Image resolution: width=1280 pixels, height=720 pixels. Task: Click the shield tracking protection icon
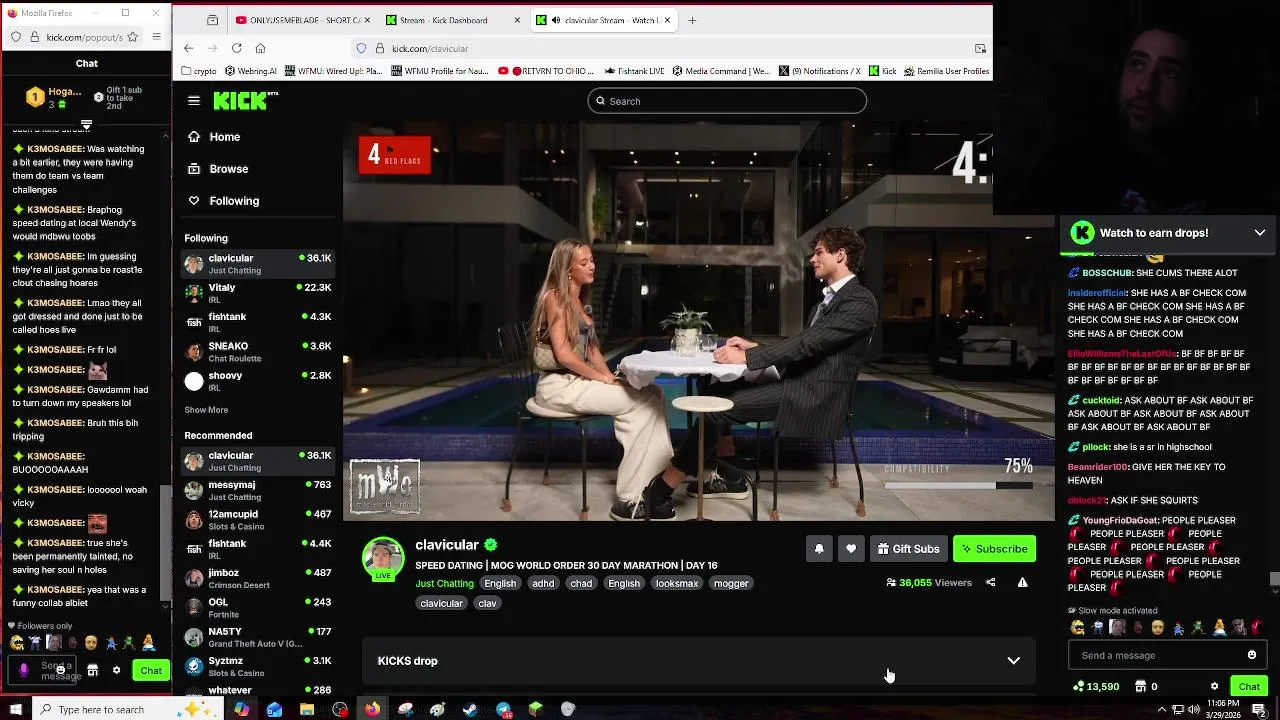pyautogui.click(x=361, y=48)
